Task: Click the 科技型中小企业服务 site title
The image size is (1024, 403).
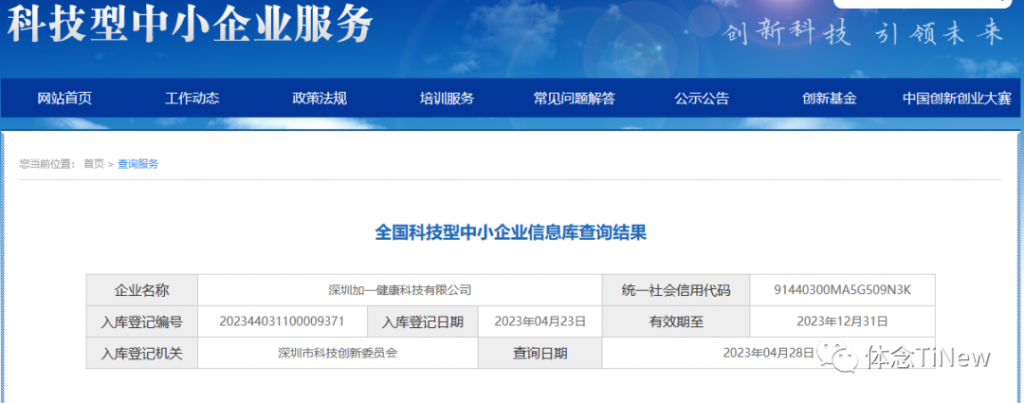Action: click(189, 25)
